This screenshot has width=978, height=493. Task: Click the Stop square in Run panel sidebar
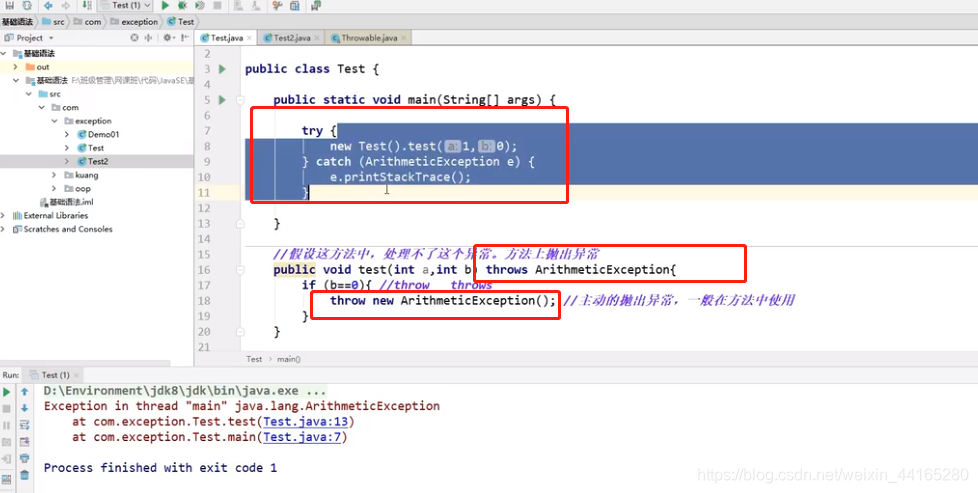(7, 409)
